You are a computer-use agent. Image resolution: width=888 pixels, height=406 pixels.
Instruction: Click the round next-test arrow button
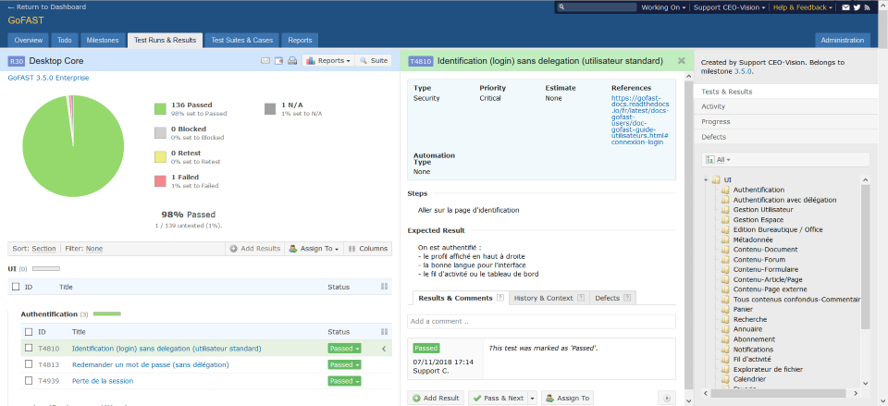pyautogui.click(x=667, y=398)
